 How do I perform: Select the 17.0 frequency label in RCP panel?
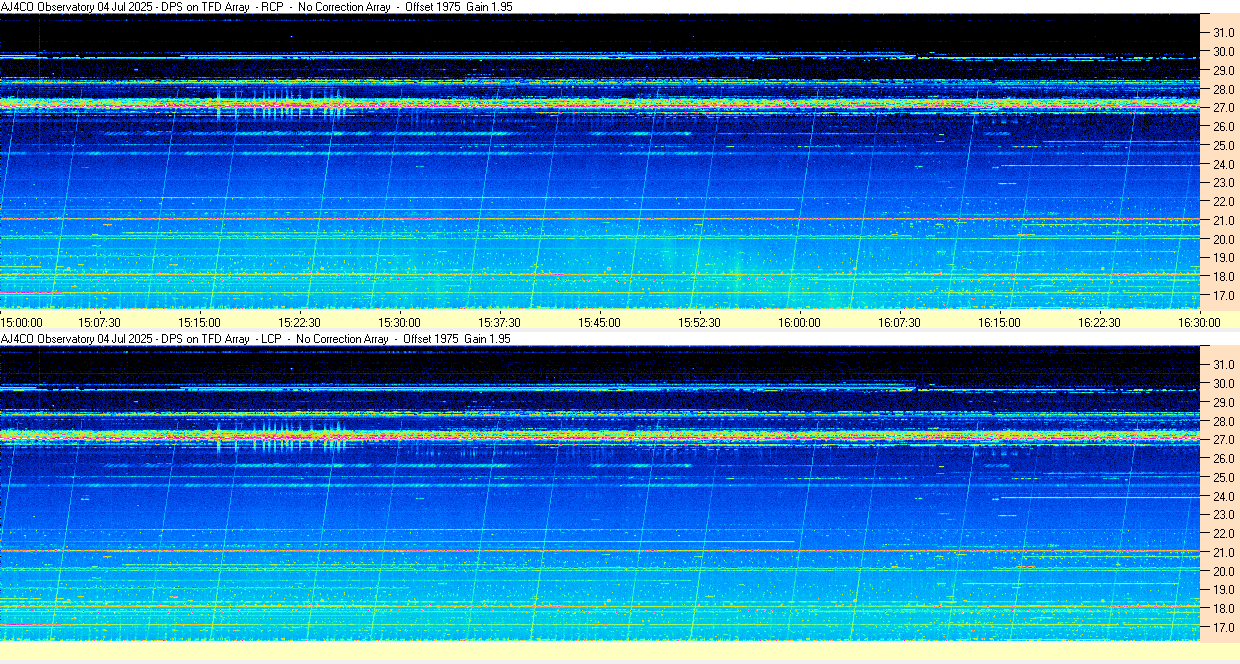(x=1223, y=296)
